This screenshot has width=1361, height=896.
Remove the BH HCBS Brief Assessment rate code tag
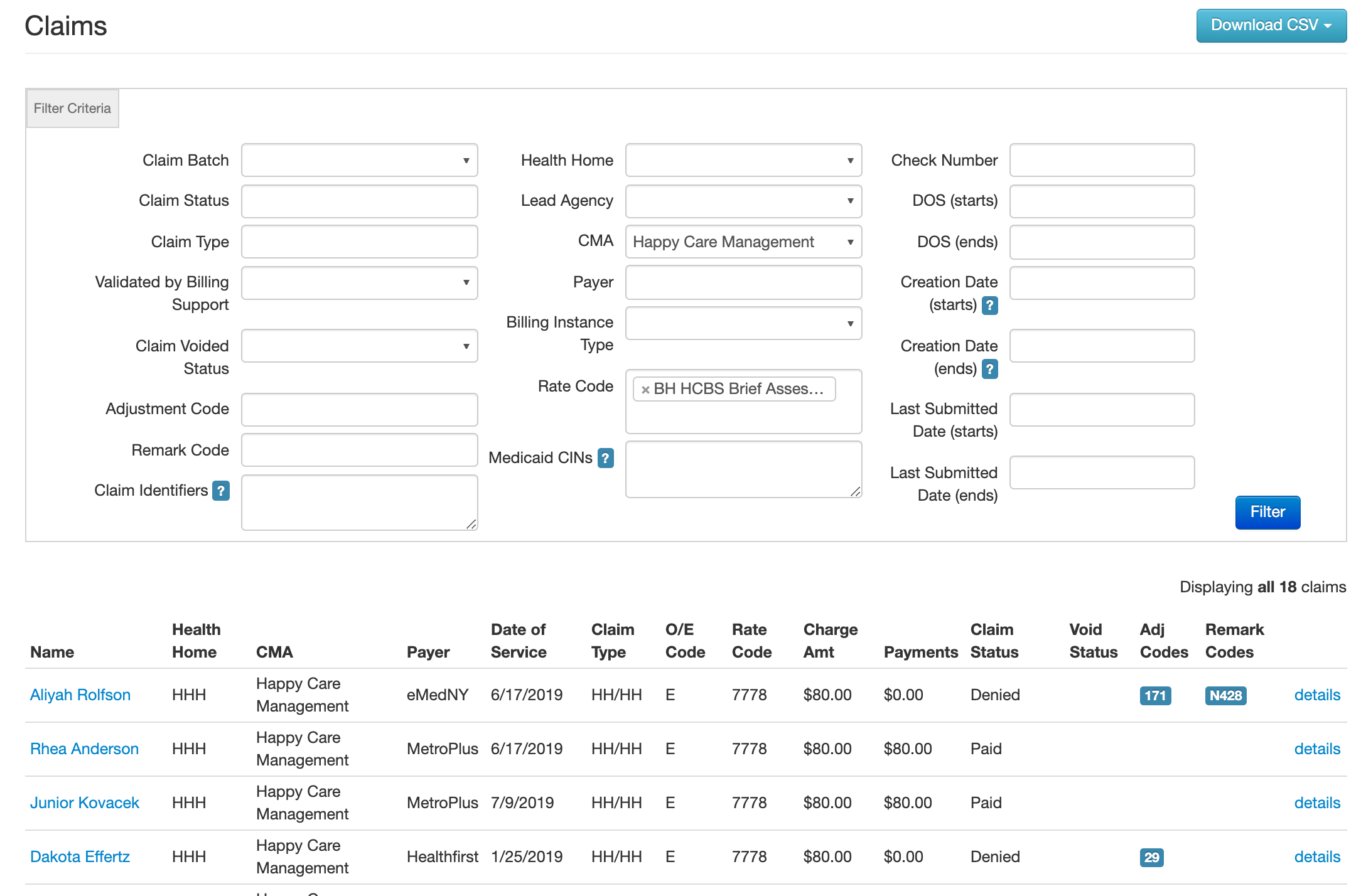coord(645,390)
